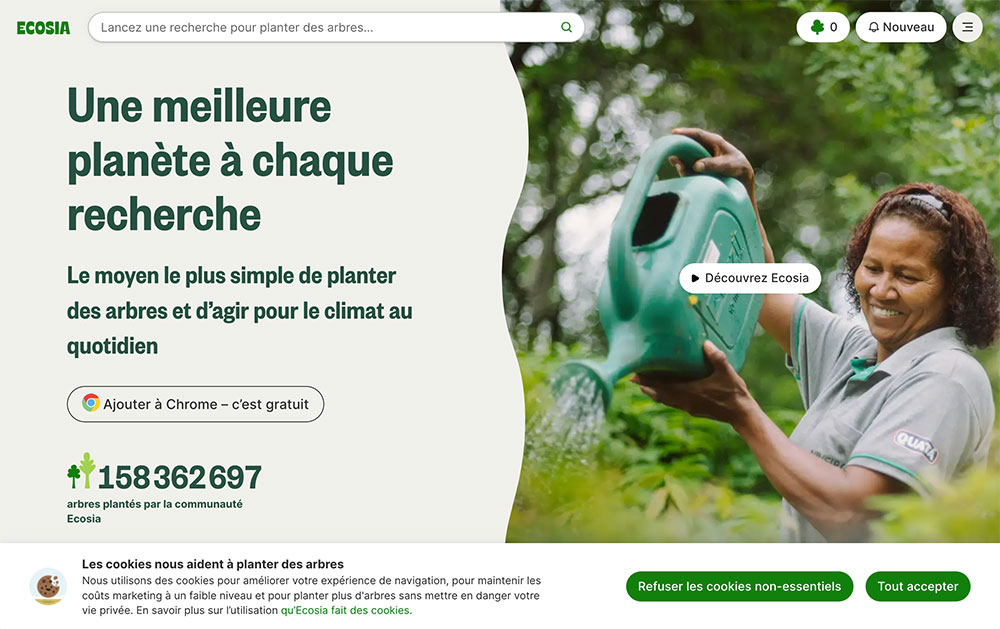The image size is (1000, 629).
Task: Open the Nouveau notifications button
Action: click(x=901, y=27)
